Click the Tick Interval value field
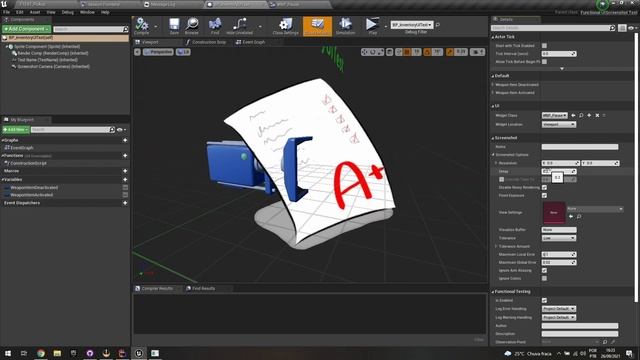 coord(559,54)
